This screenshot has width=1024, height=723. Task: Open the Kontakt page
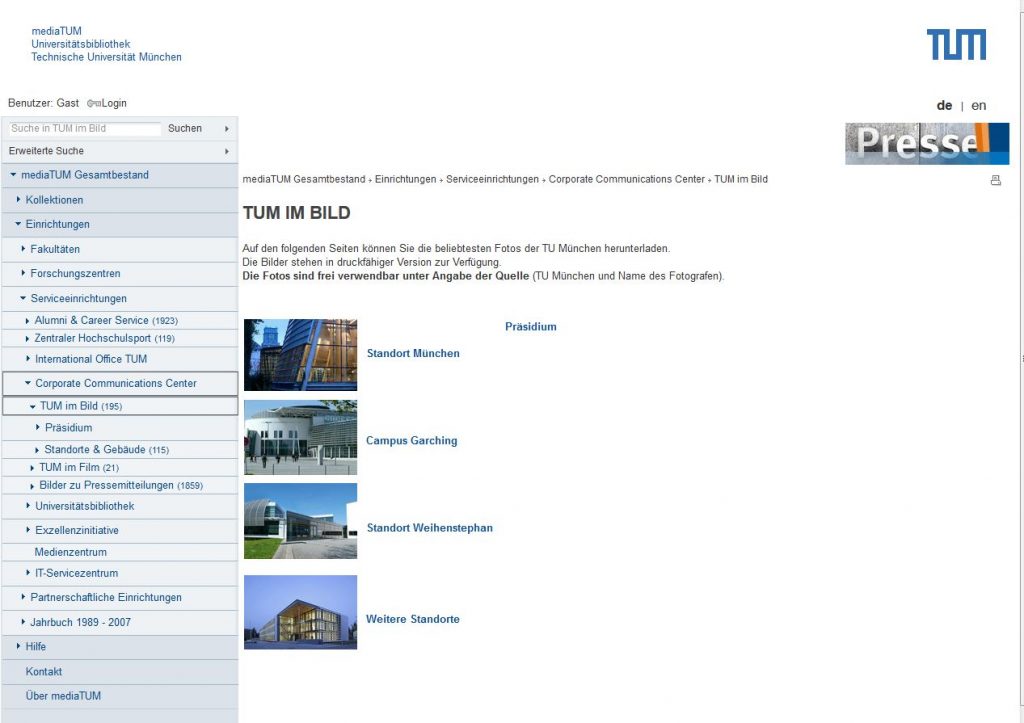click(44, 671)
